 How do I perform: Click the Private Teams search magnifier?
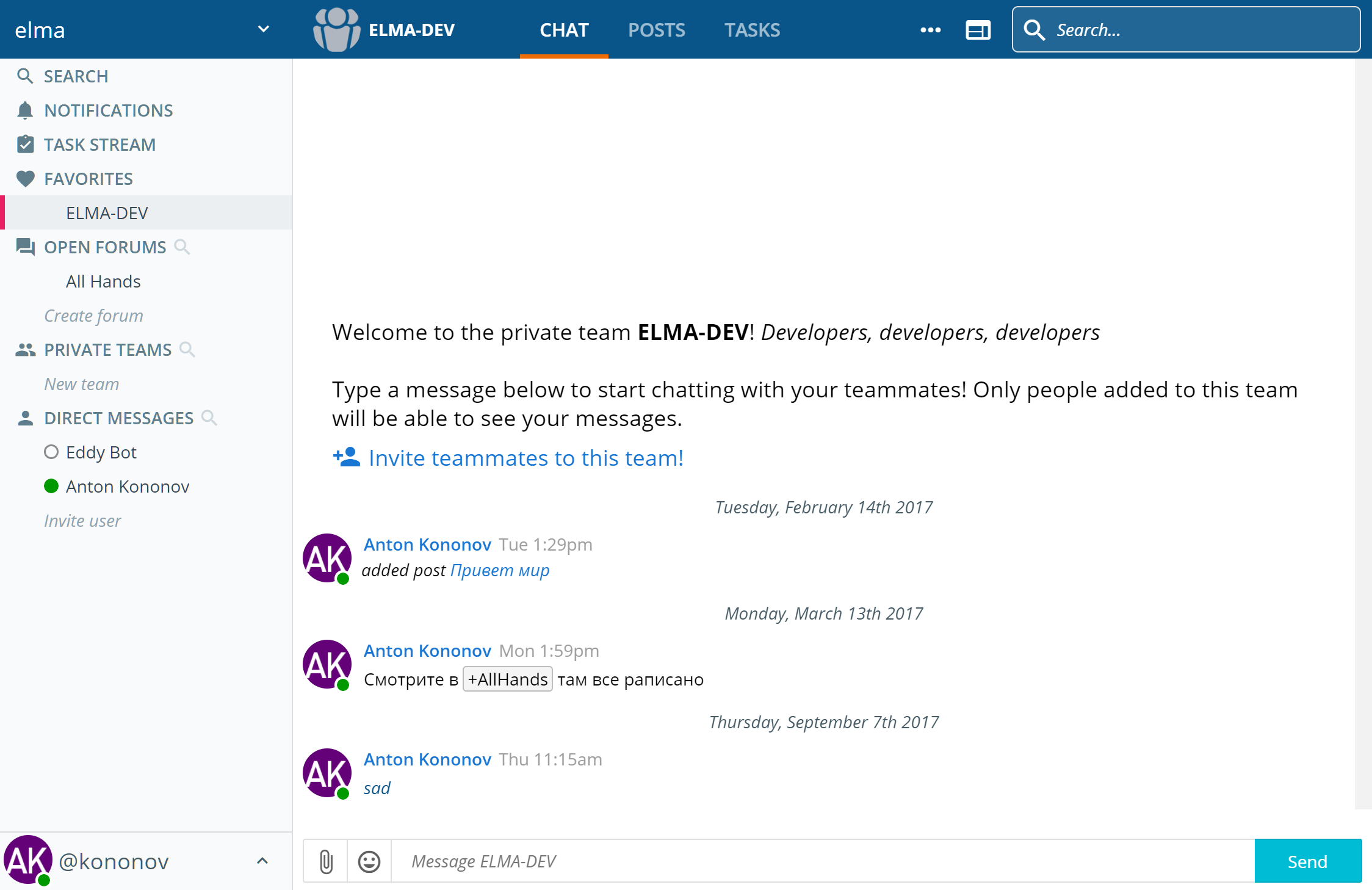point(187,349)
